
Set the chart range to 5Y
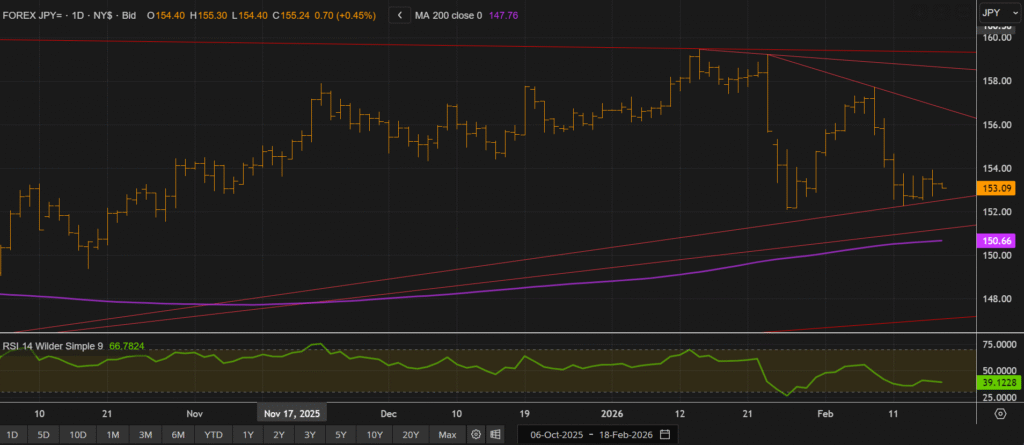(x=341, y=435)
